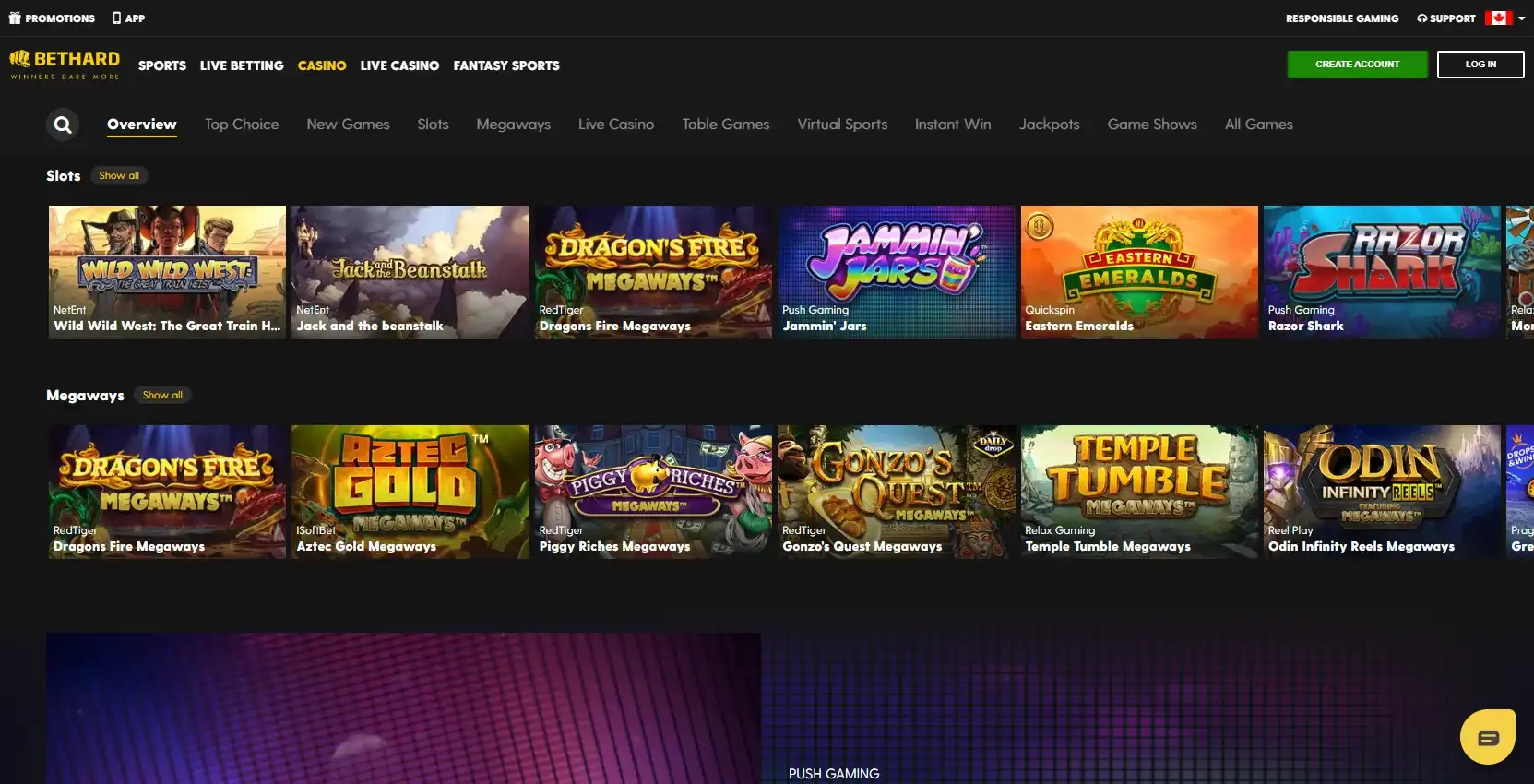Open the Responsible Gaming link
The image size is (1534, 784).
[x=1341, y=18]
